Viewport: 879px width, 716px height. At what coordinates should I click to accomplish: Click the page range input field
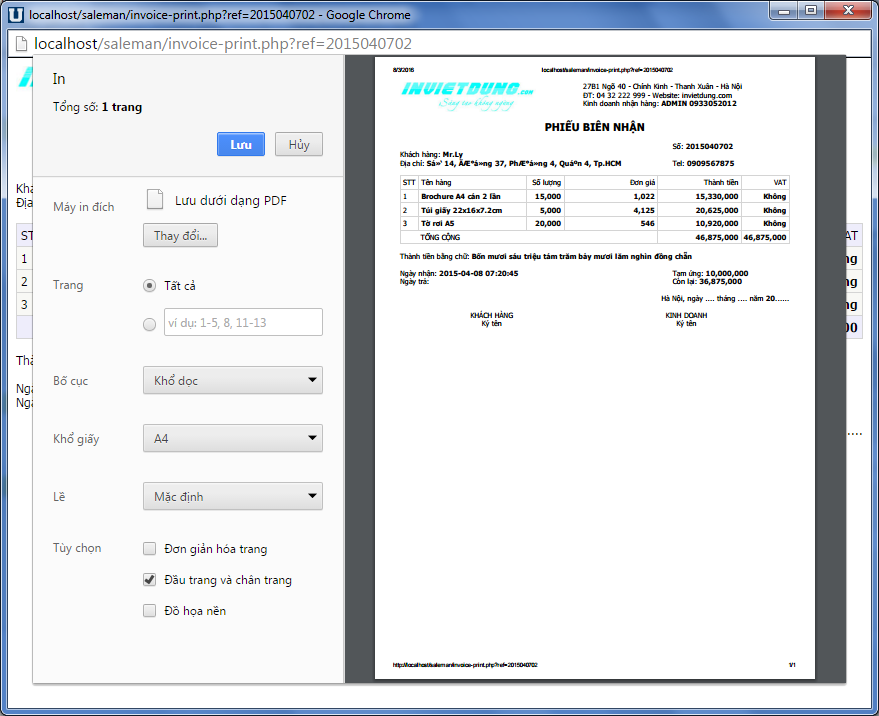coord(243,322)
